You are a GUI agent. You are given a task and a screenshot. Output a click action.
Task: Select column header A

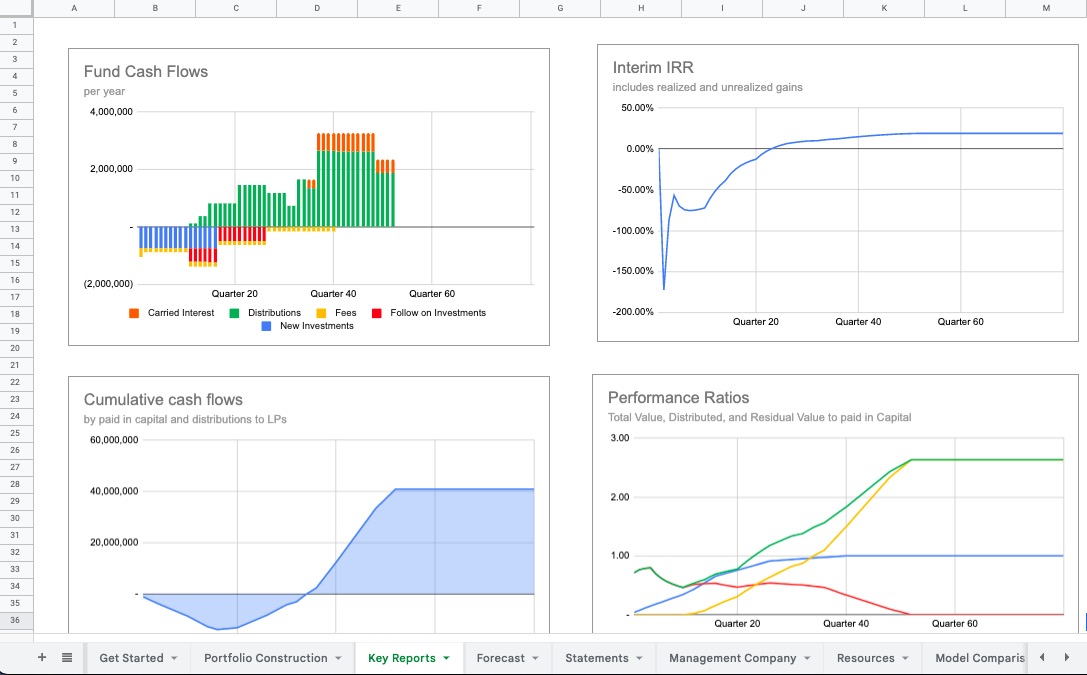(x=74, y=8)
